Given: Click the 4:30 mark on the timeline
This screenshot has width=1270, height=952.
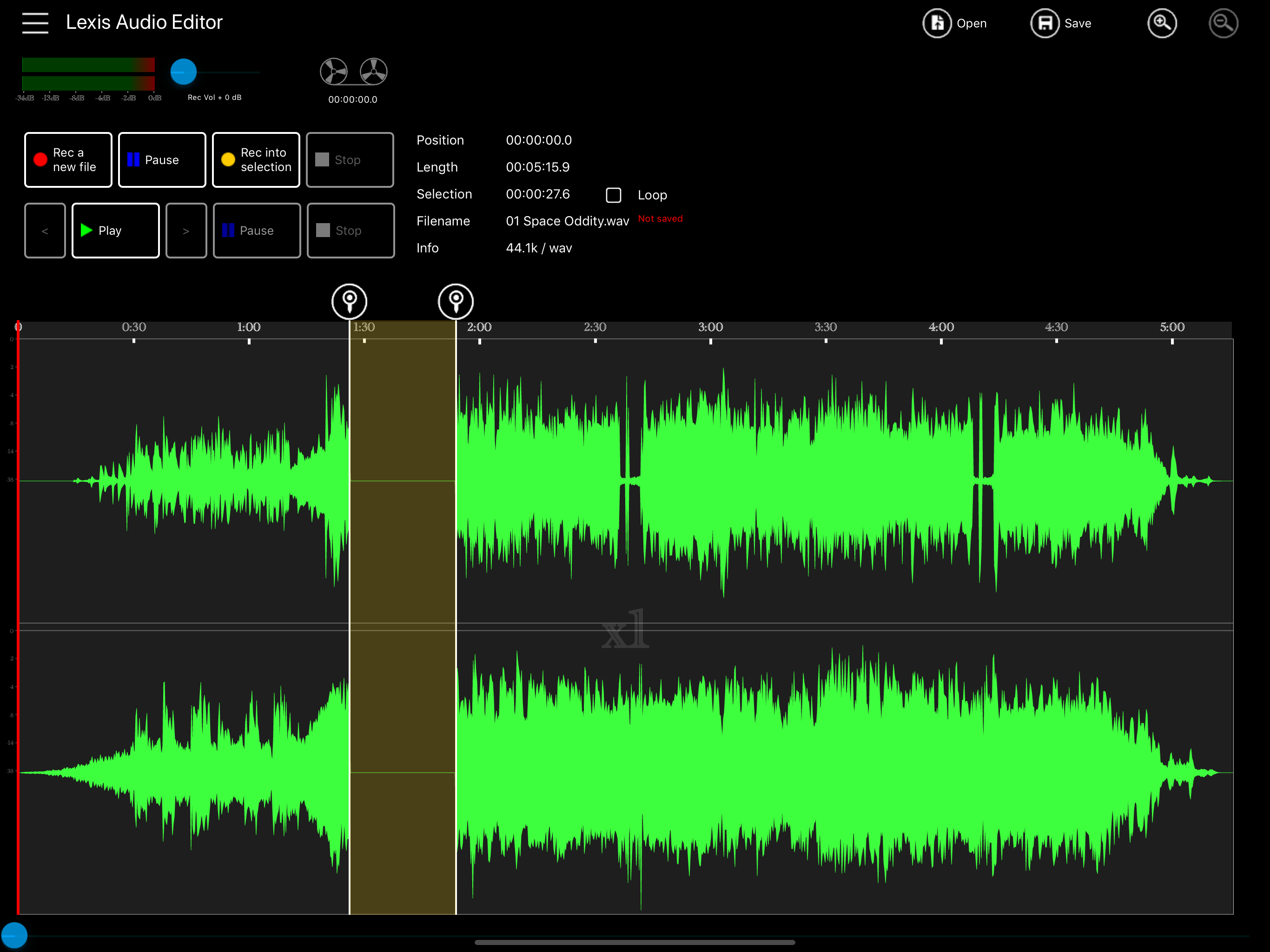Looking at the screenshot, I should (x=1056, y=327).
